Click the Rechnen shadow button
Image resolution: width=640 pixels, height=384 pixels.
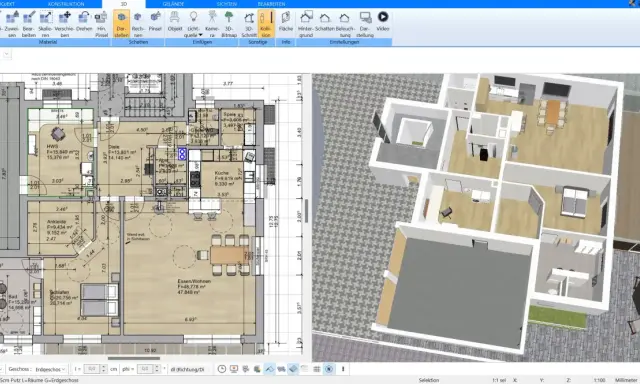pyautogui.click(x=138, y=24)
